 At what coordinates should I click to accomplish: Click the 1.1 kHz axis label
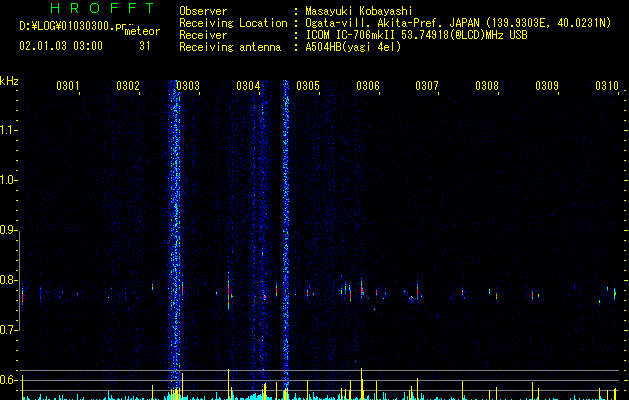click(x=9, y=130)
